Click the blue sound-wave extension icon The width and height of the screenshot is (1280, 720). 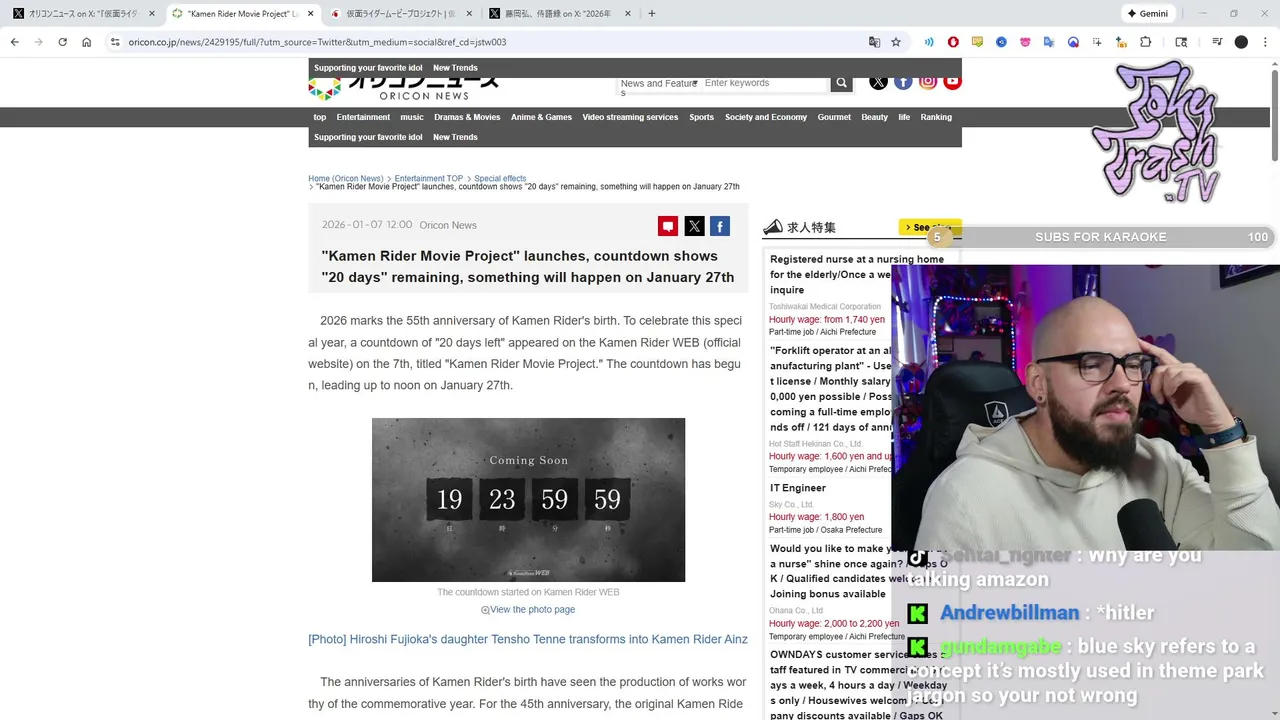[x=929, y=42]
